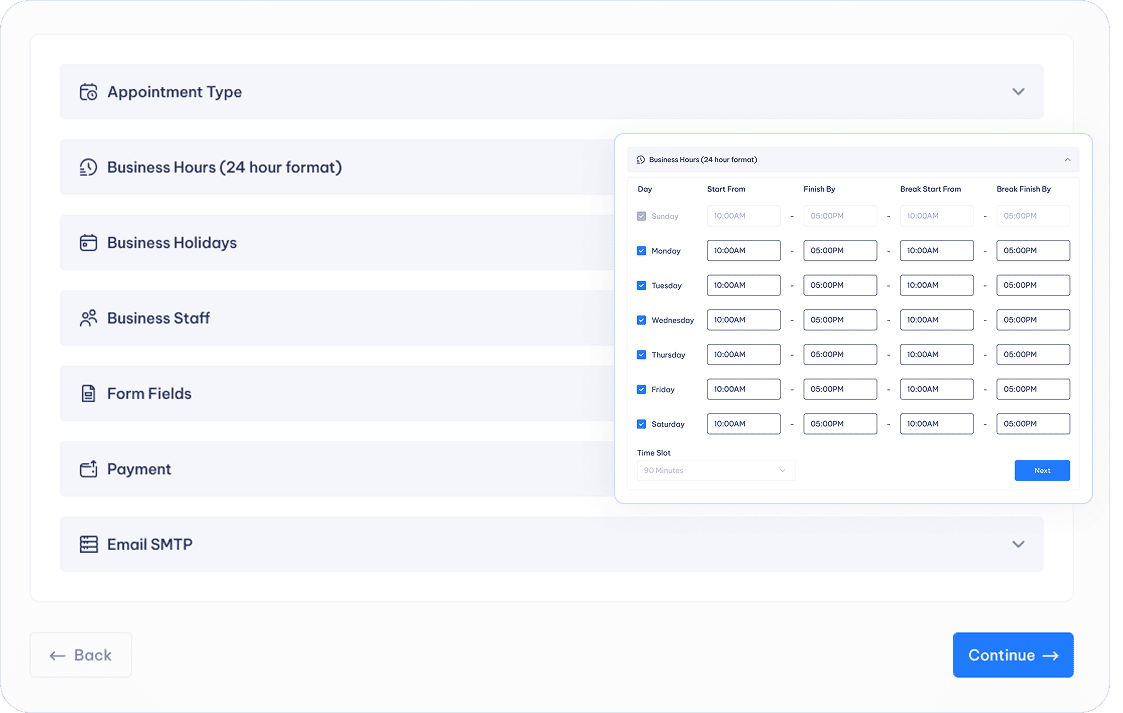Image resolution: width=1123 pixels, height=713 pixels.
Task: Expand the Appointment Type chevron
Action: coord(1018,92)
